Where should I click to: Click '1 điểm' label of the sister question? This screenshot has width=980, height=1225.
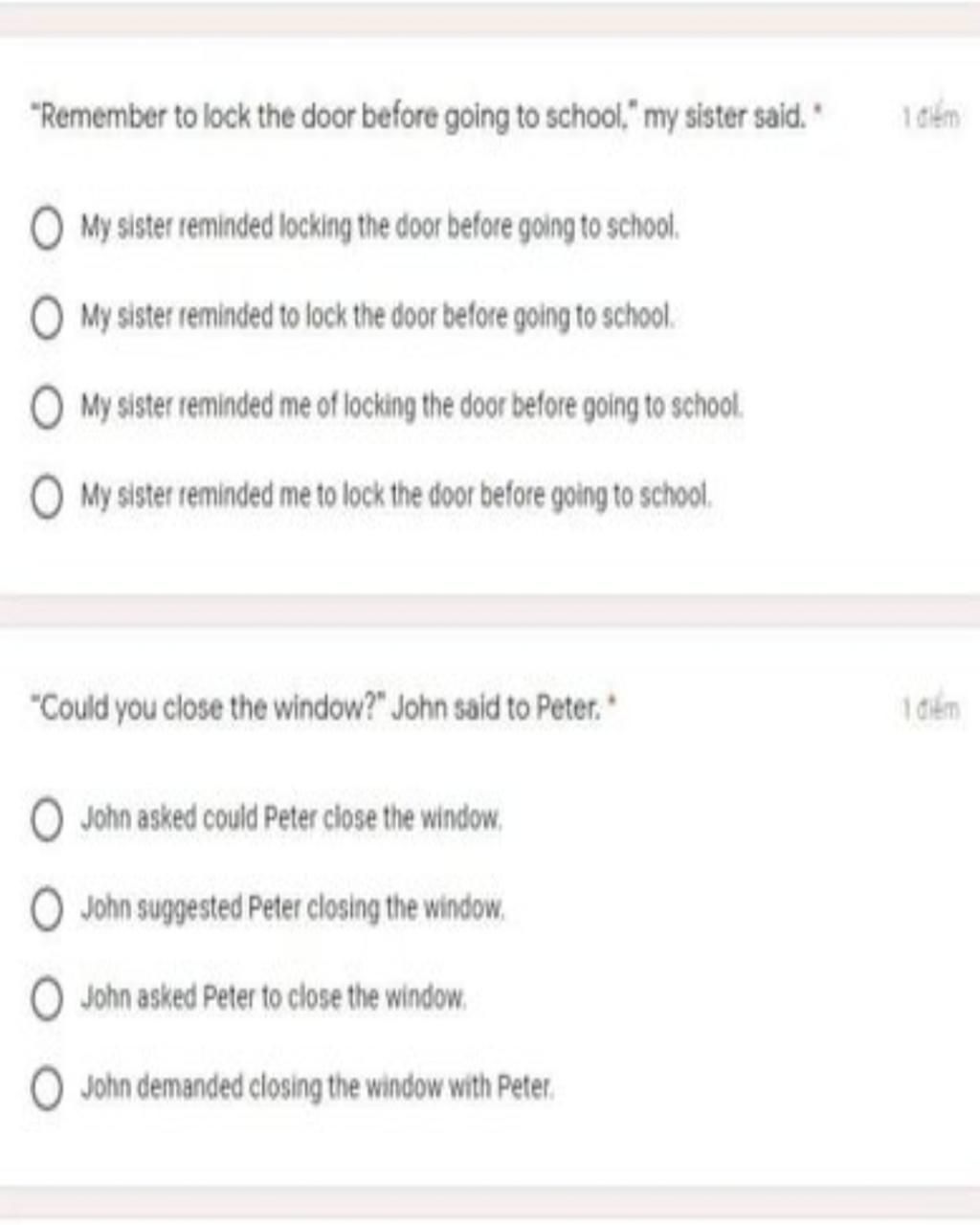point(929,119)
